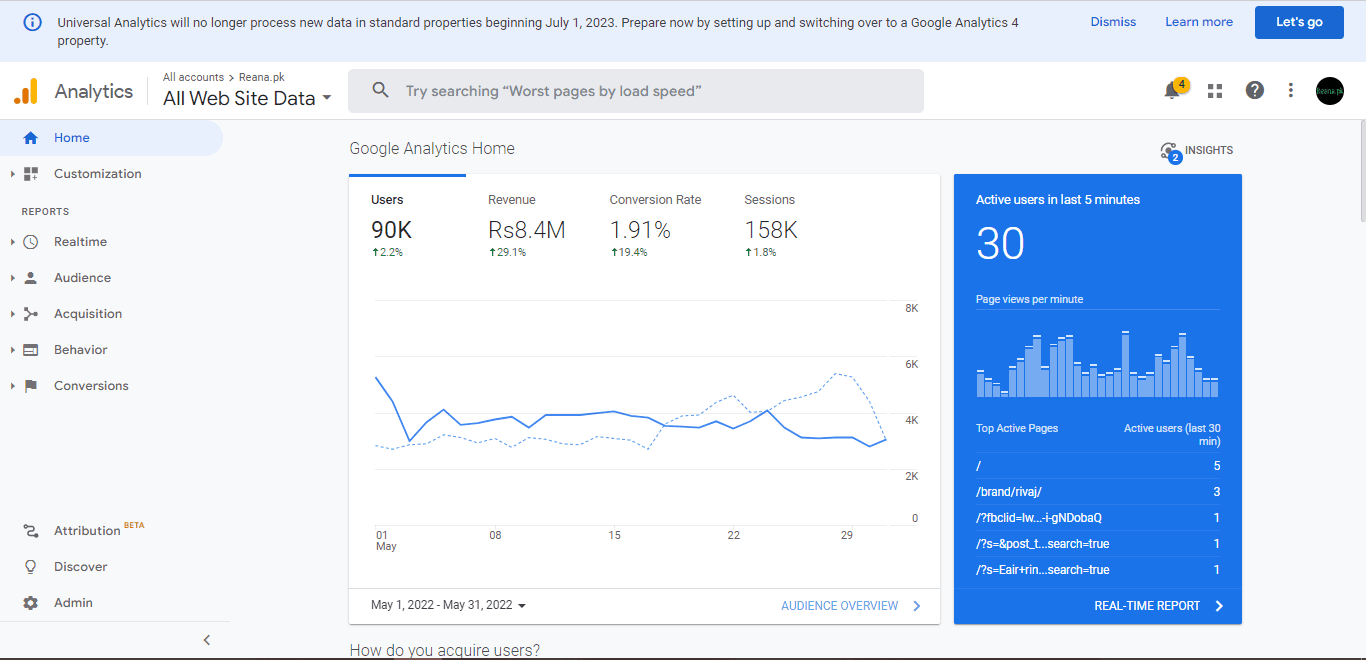Click the vertical page scrollbar

point(1361,170)
